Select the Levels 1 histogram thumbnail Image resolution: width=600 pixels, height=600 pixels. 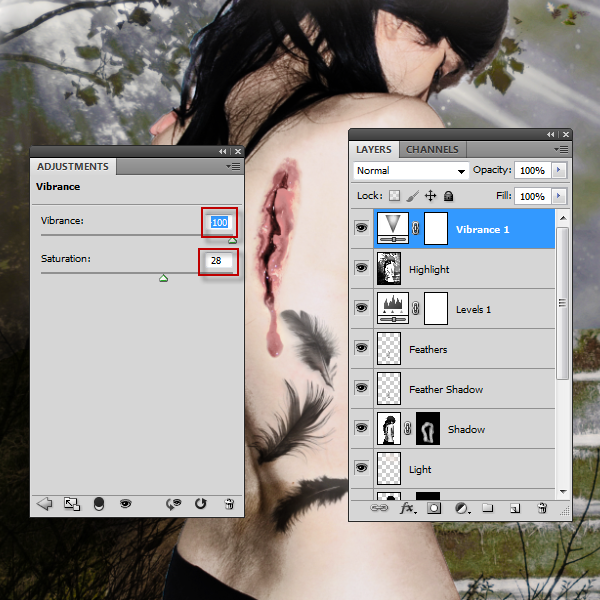coord(393,308)
